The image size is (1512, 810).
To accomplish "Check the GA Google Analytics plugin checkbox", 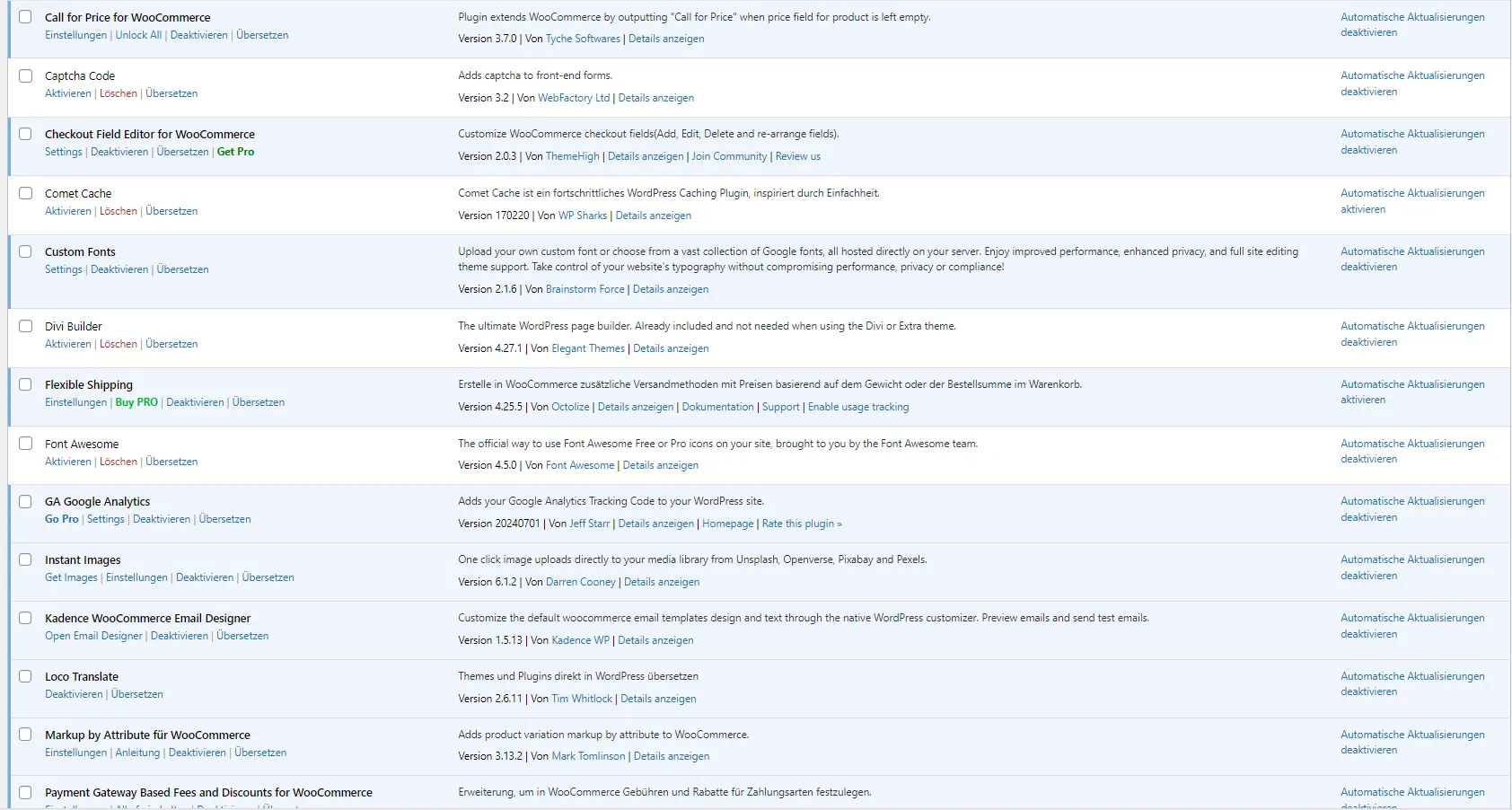I will click(x=25, y=502).
